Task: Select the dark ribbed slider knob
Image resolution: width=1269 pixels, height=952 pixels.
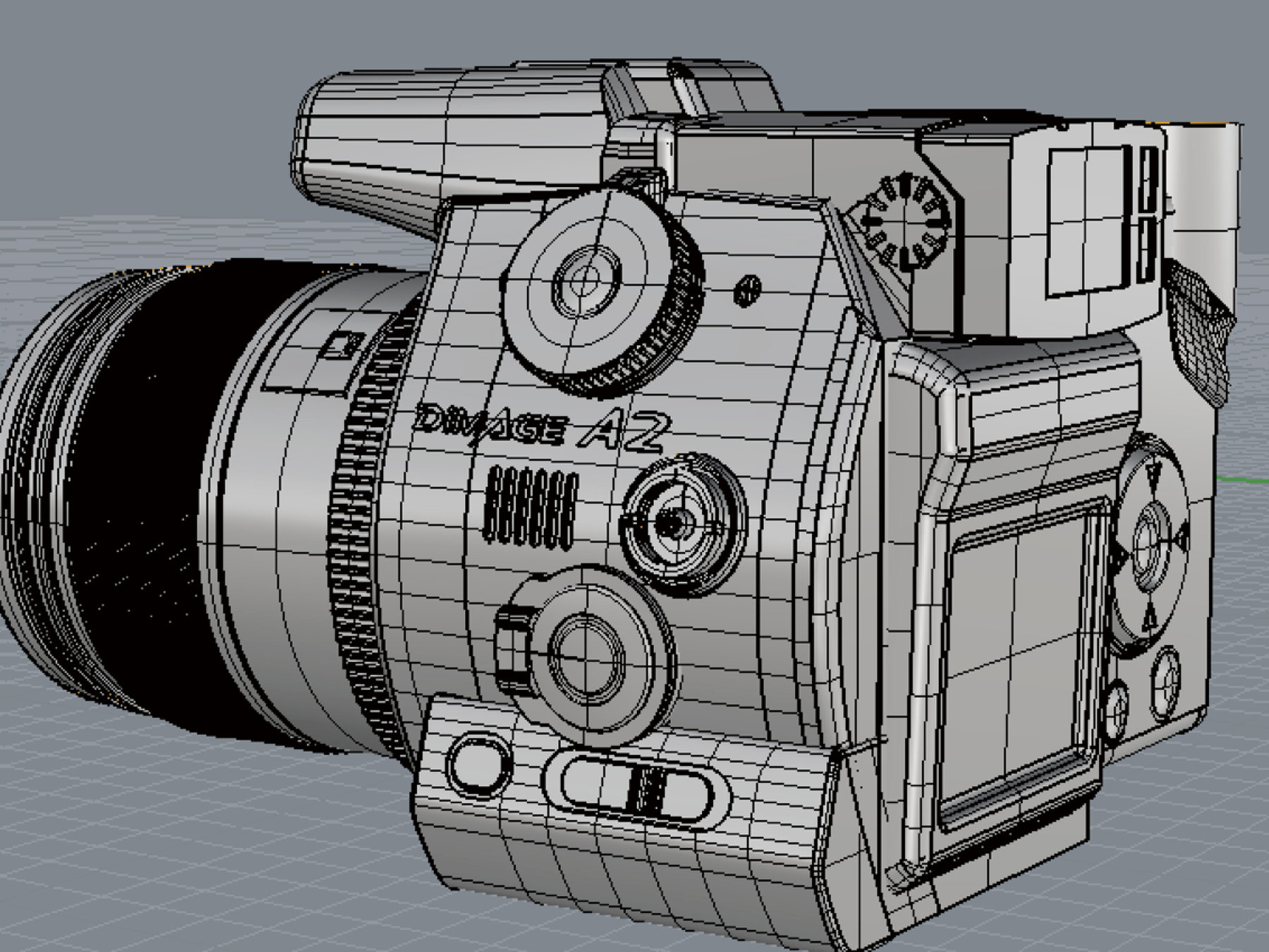Action: point(647,789)
